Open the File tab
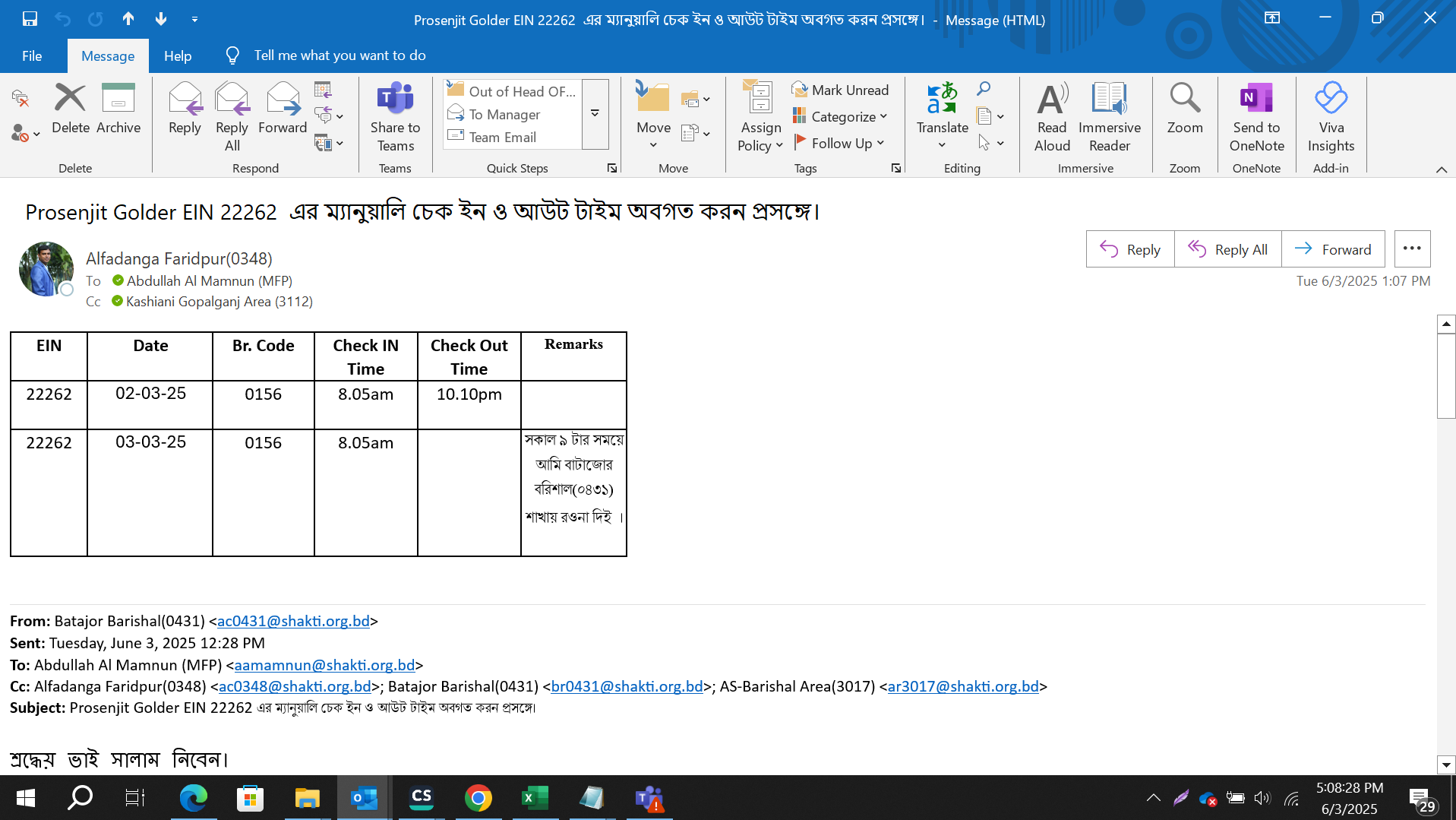Viewport: 1456px width, 820px height. 32,55
